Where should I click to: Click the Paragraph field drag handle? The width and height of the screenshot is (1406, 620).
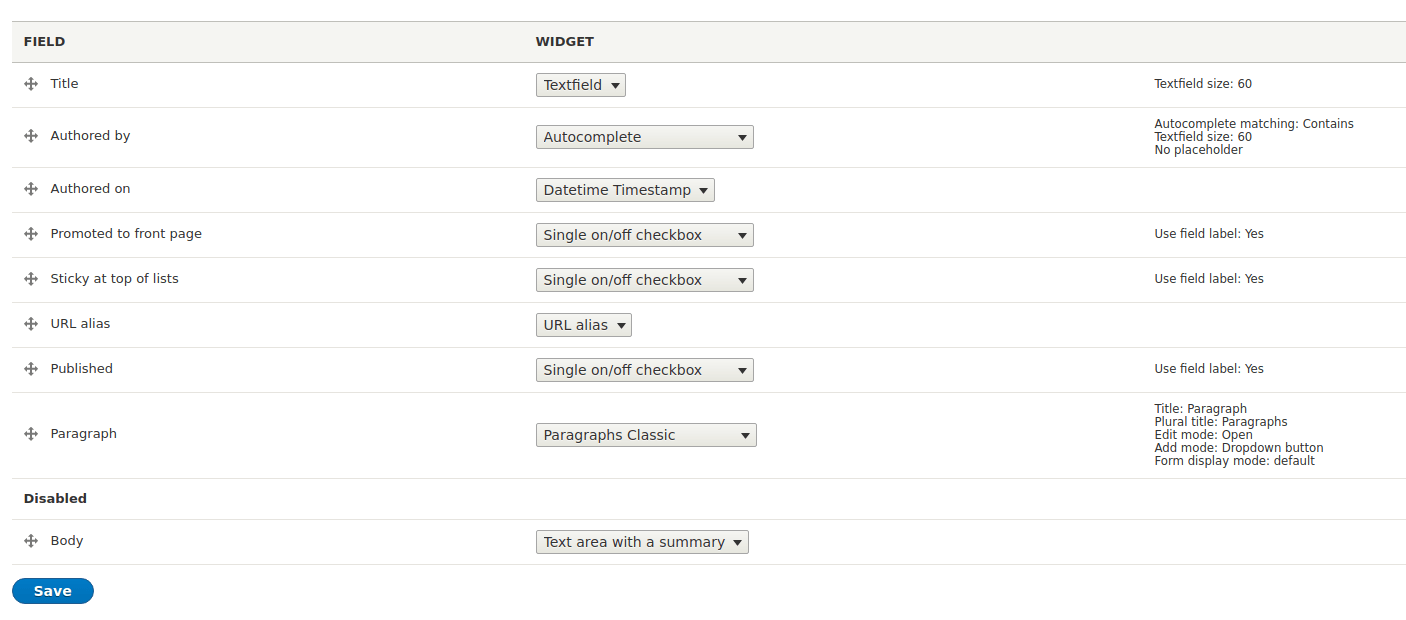tap(31, 433)
